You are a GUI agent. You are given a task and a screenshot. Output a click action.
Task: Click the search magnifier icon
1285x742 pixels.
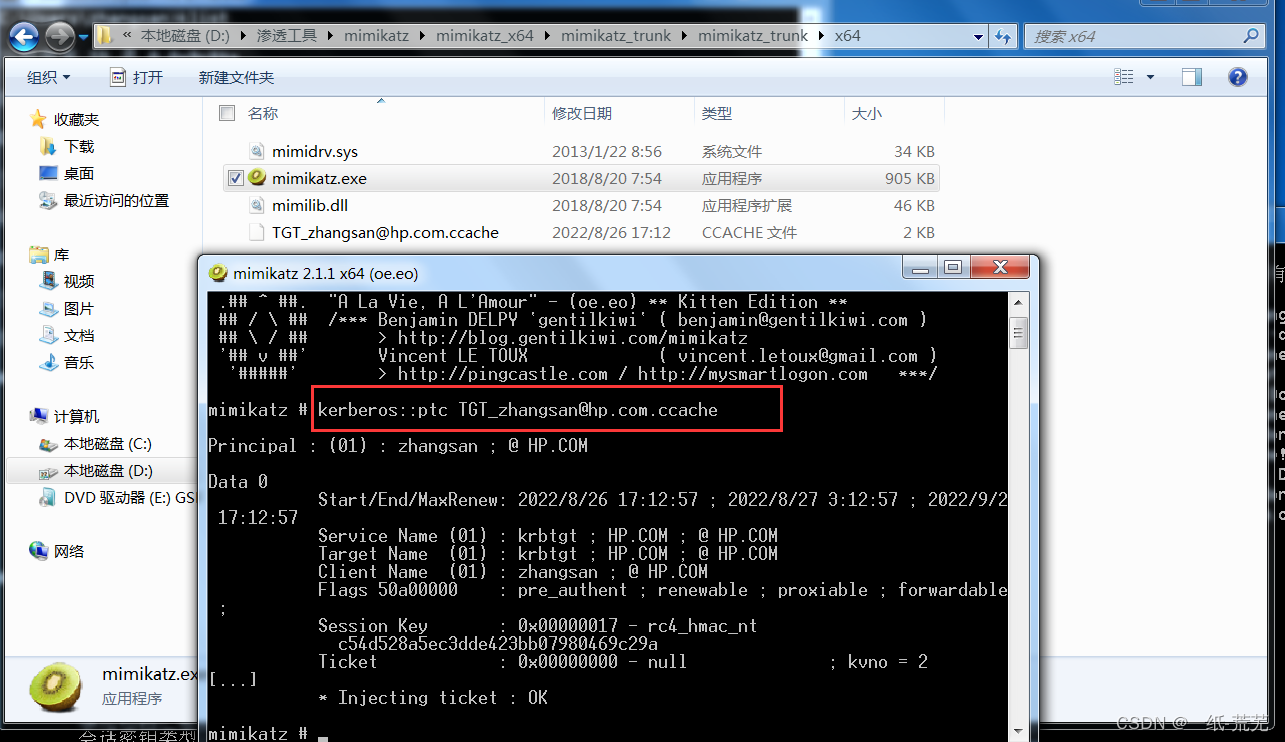pyautogui.click(x=1251, y=36)
